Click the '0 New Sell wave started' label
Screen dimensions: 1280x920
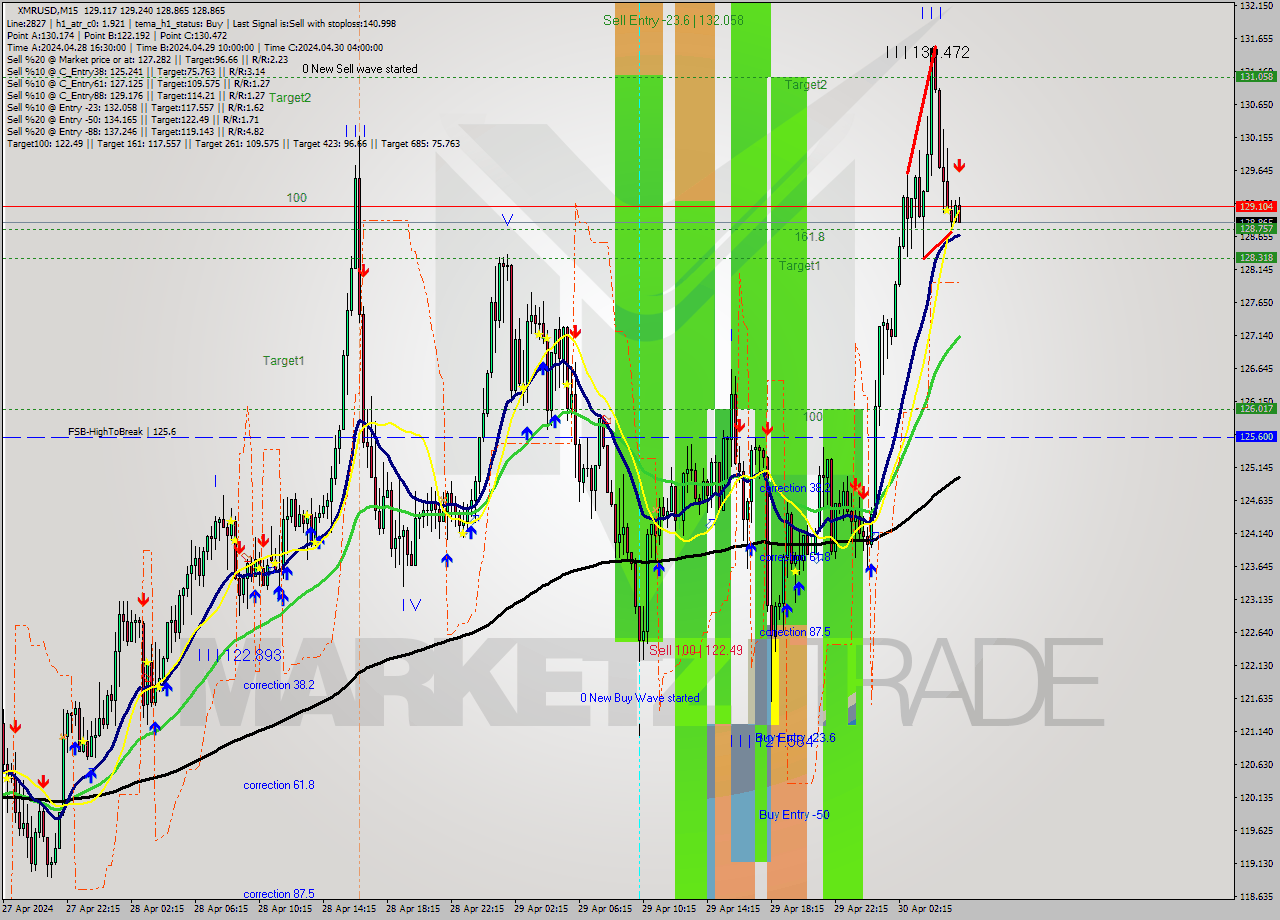coord(360,69)
